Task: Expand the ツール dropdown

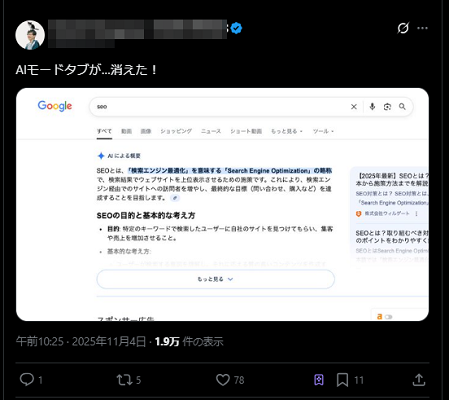Action: [323, 131]
